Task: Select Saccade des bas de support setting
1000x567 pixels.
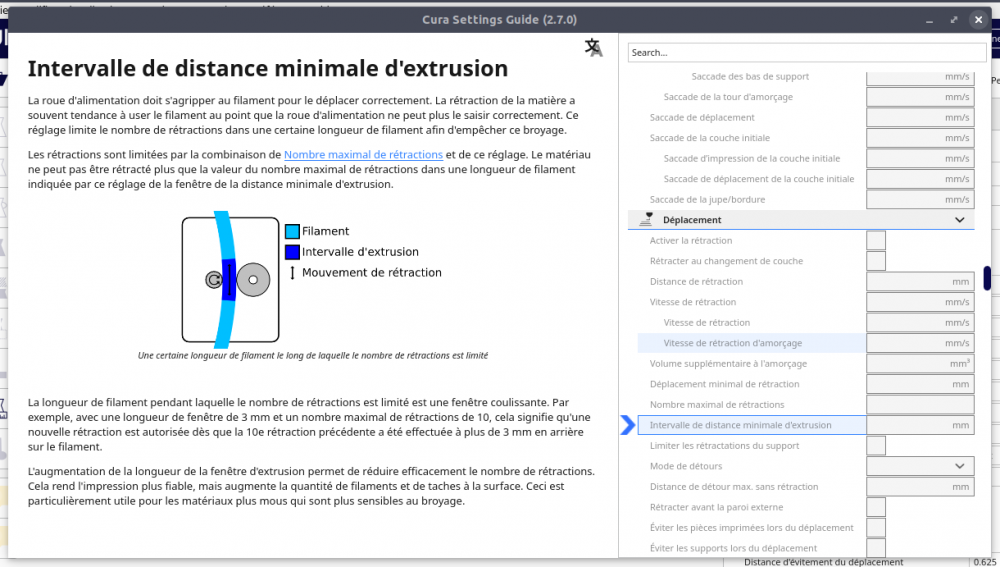Action: 750,77
